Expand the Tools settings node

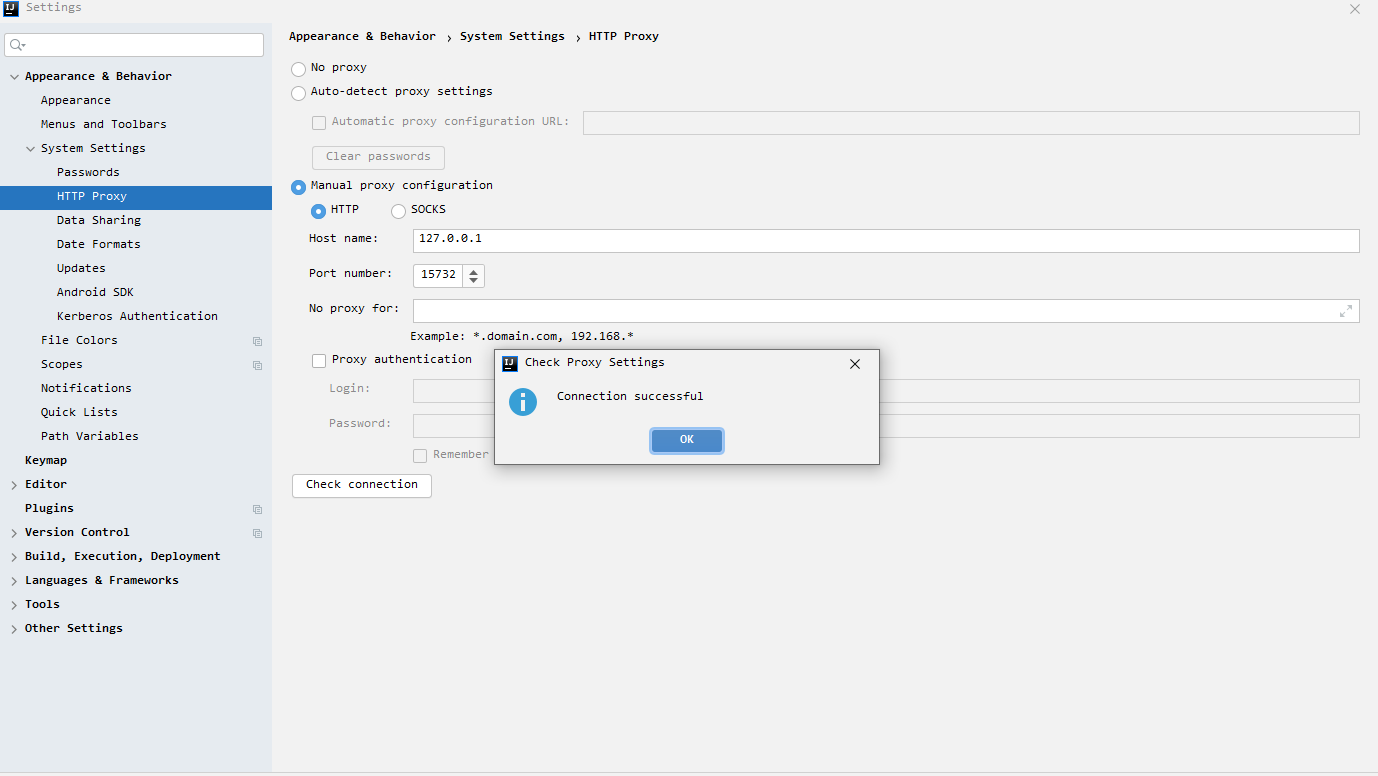(14, 605)
